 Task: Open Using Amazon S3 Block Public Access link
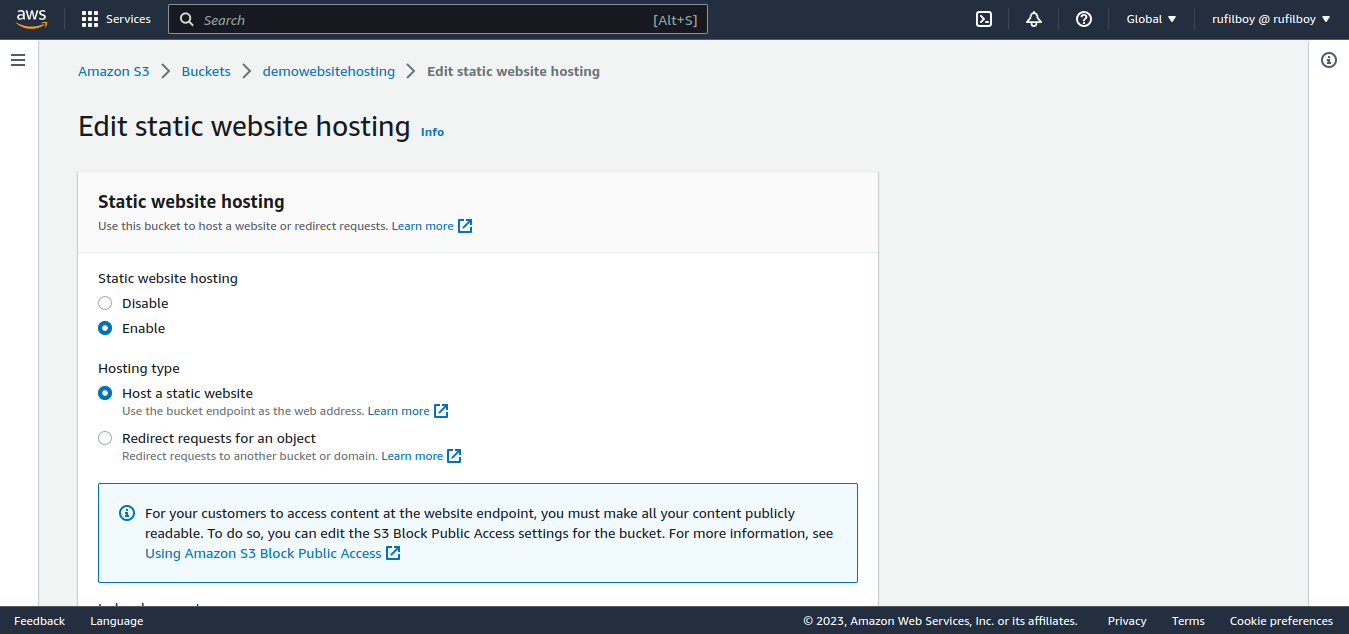pyautogui.click(x=263, y=553)
